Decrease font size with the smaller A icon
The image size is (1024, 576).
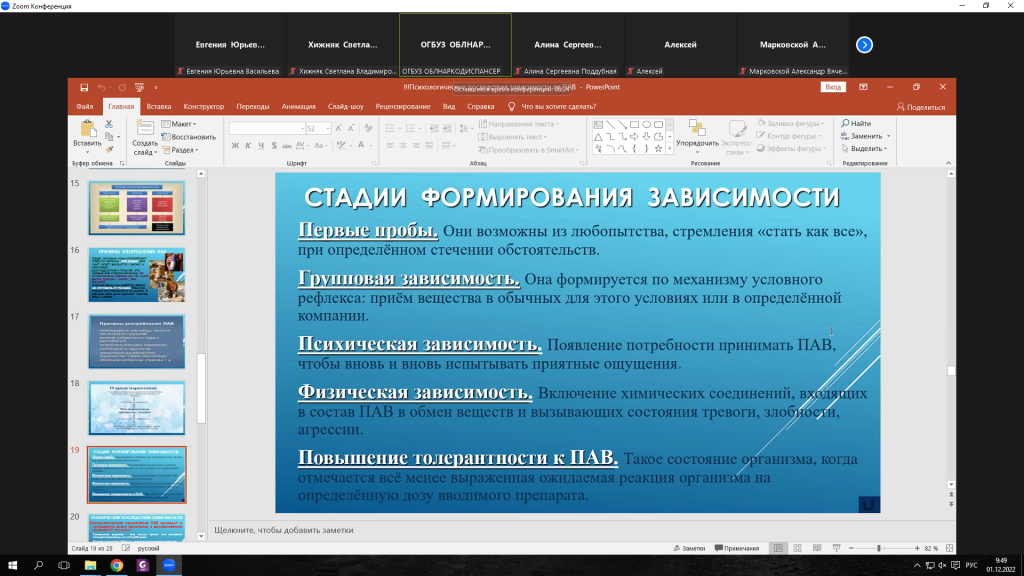(x=351, y=129)
